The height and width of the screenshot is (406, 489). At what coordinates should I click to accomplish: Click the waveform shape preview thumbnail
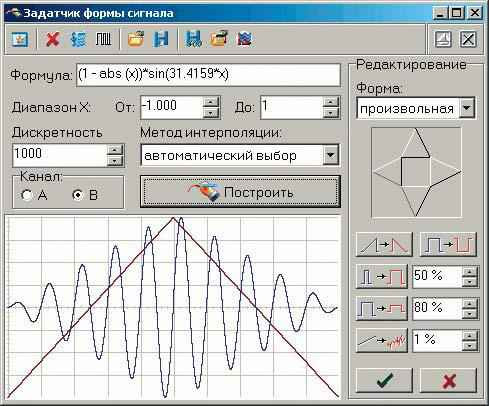(416, 172)
